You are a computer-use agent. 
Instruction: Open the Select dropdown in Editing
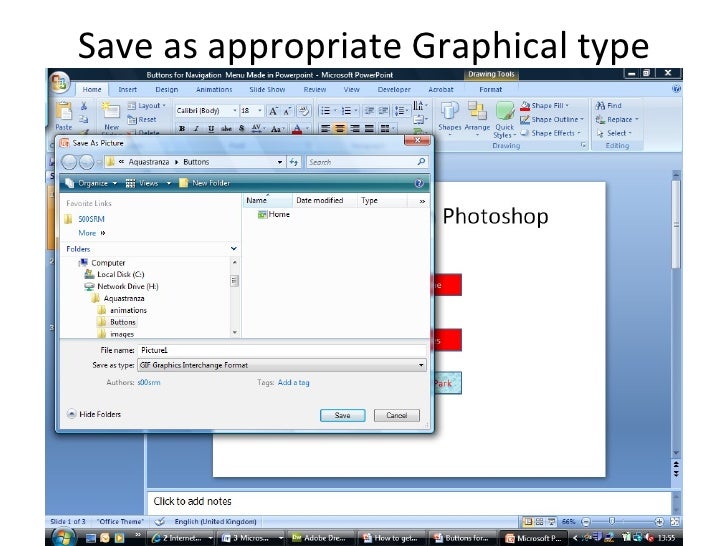pyautogui.click(x=614, y=133)
